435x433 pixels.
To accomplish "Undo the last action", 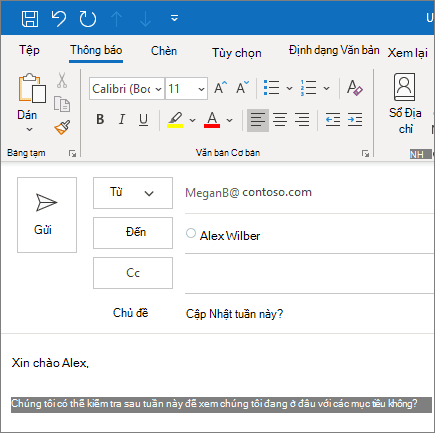I will pos(59,18).
